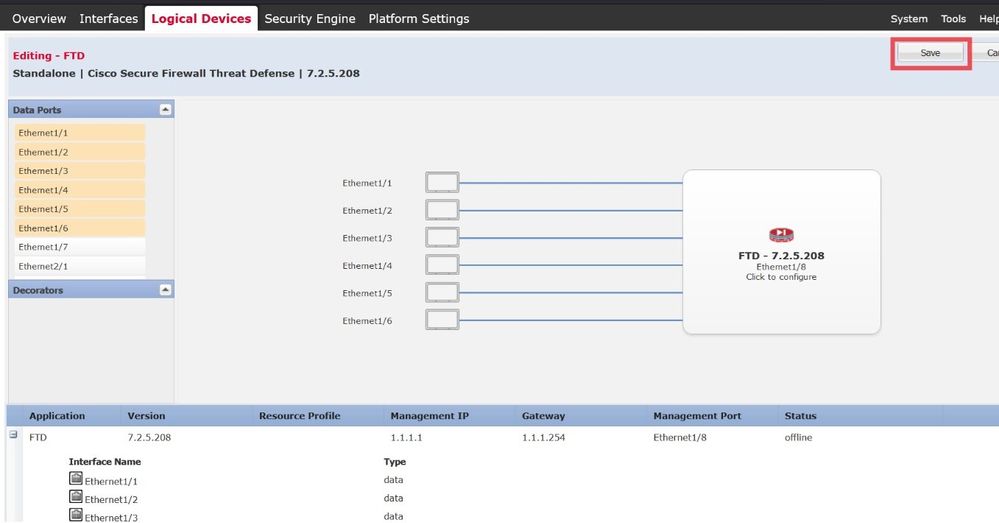Click the Management IP column header
This screenshot has height=523, width=999.
click(429, 415)
